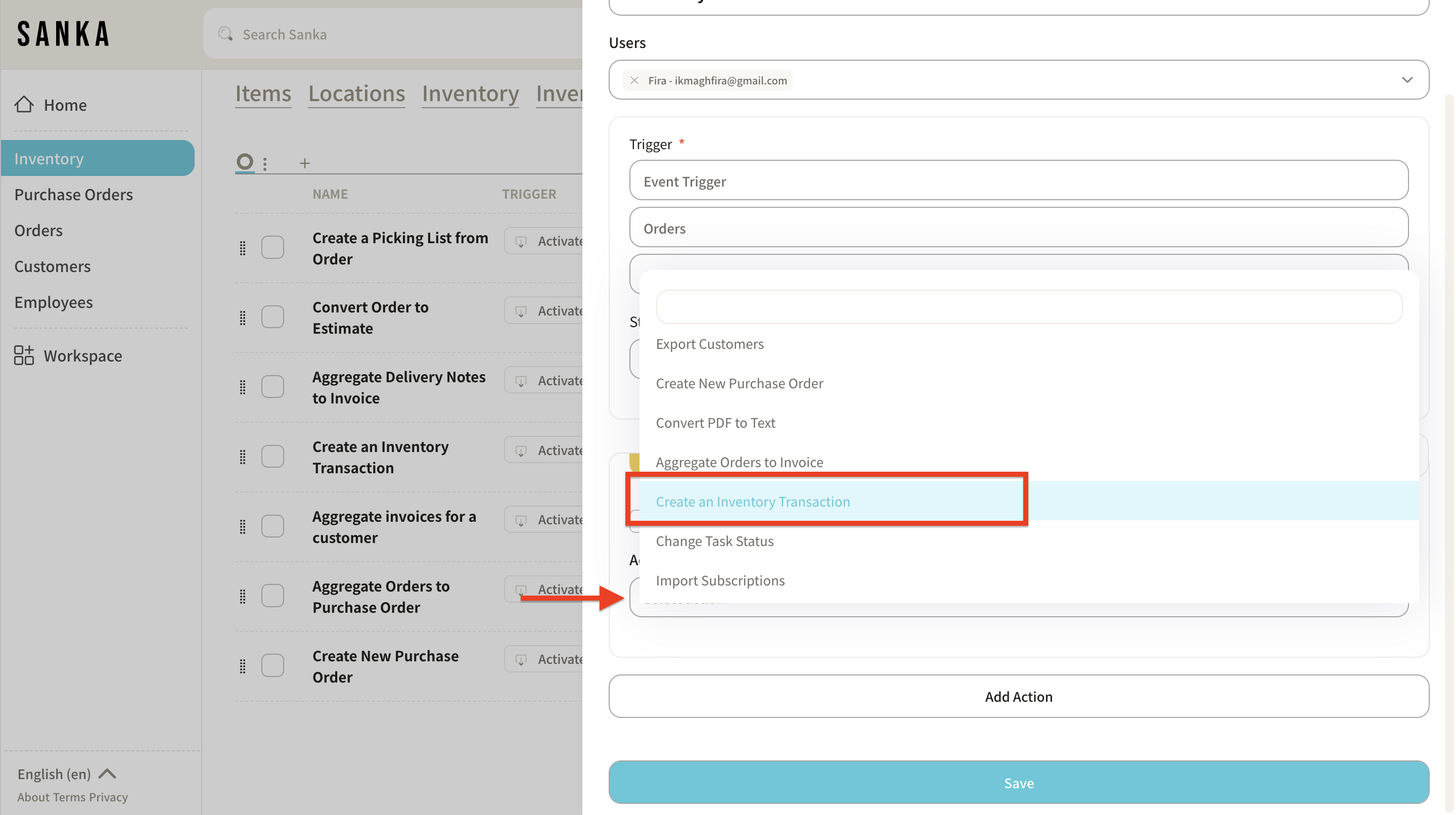Screen dimensions: 1456x815
Task: Check the Create a Picking List from Order box
Action: 272,248
